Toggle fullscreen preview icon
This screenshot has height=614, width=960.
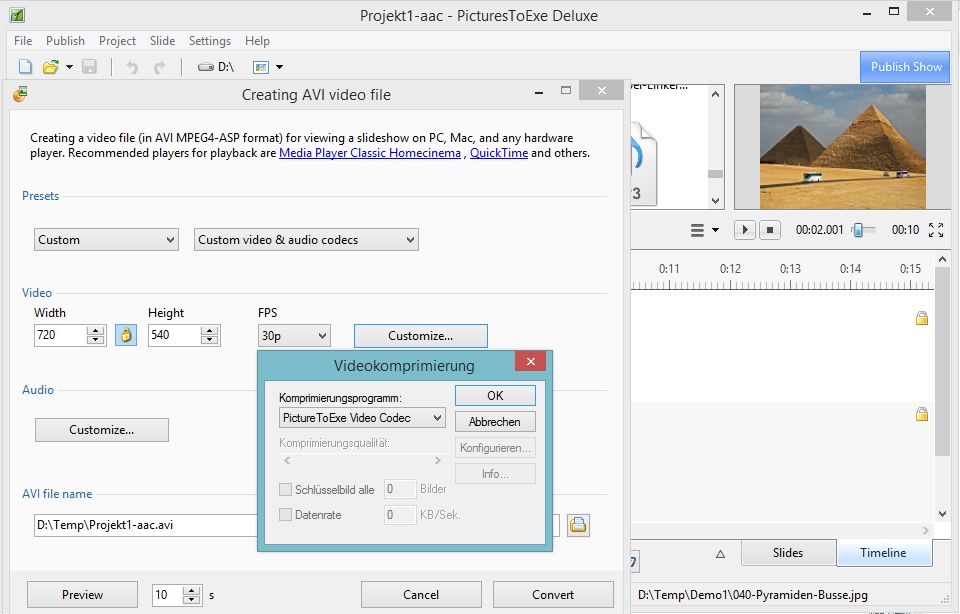(936, 230)
